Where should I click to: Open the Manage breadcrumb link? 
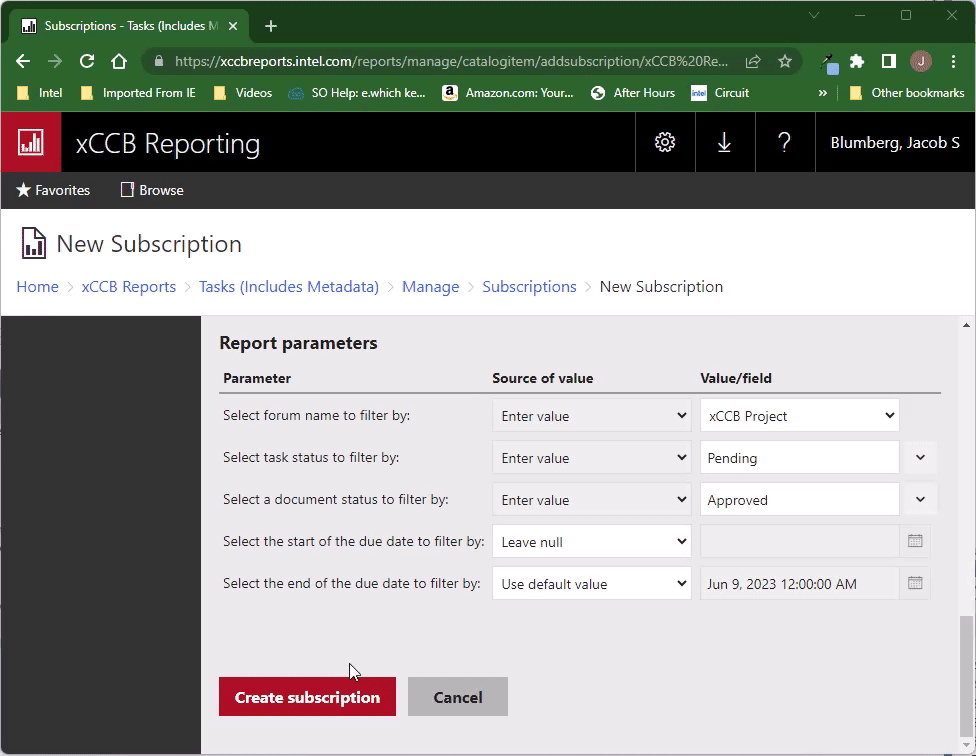point(430,286)
